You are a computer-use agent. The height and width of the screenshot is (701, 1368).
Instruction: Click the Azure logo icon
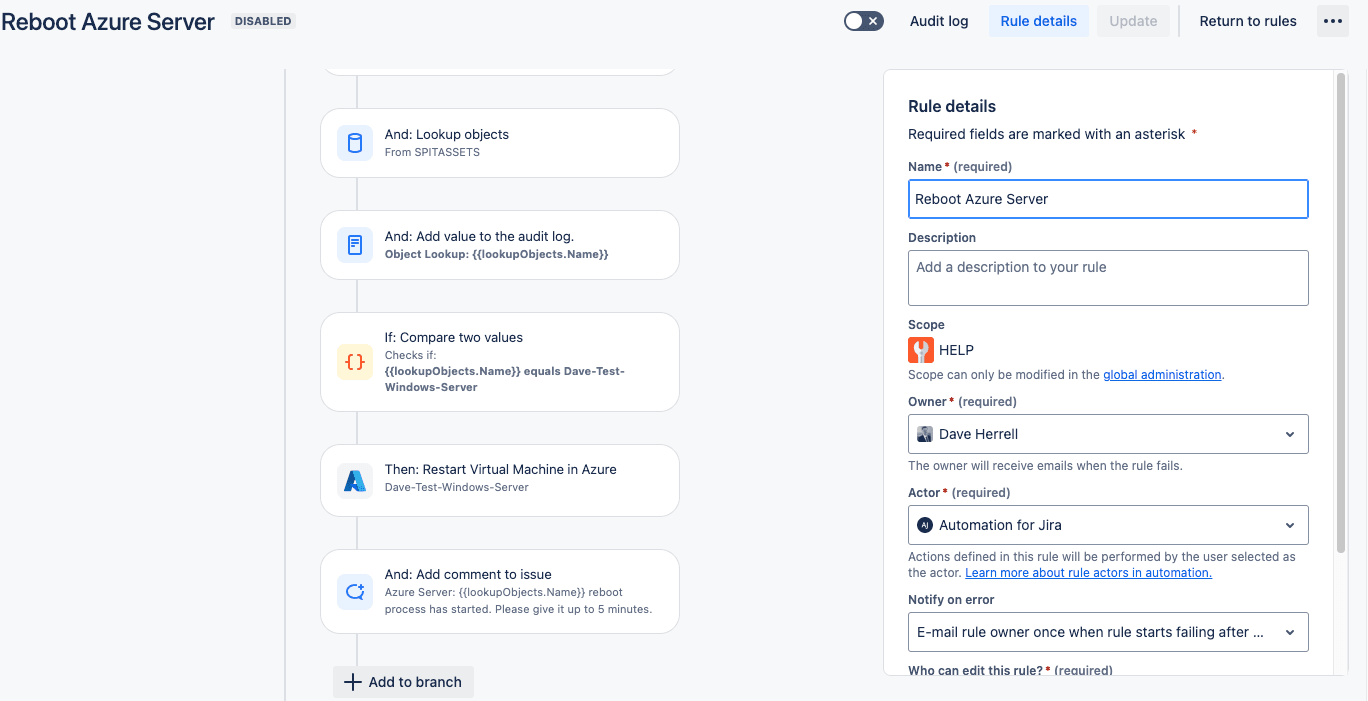[x=355, y=481]
